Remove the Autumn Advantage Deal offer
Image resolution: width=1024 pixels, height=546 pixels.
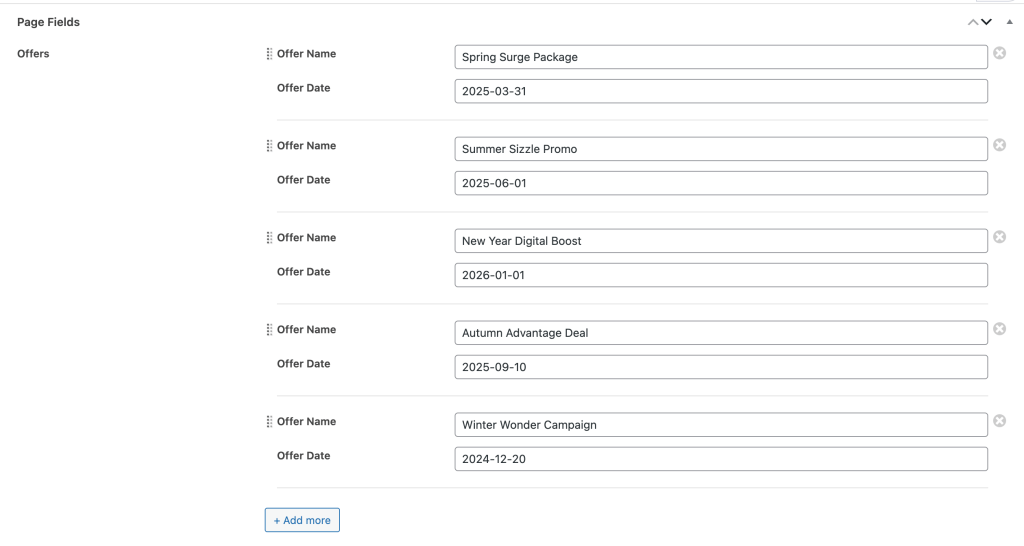[999, 329]
